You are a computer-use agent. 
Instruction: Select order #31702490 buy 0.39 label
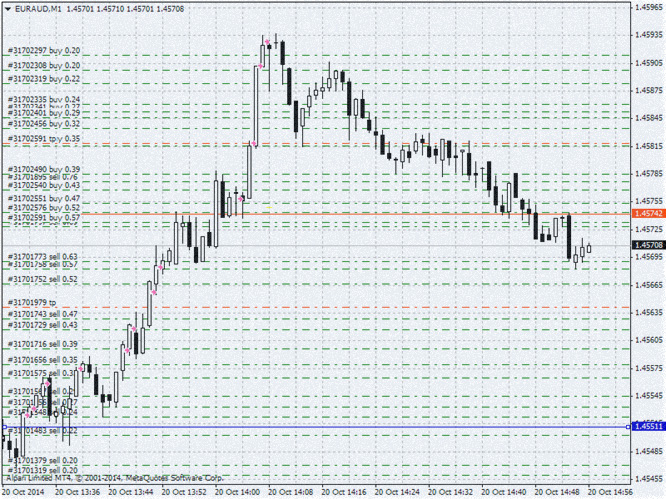click(x=43, y=170)
